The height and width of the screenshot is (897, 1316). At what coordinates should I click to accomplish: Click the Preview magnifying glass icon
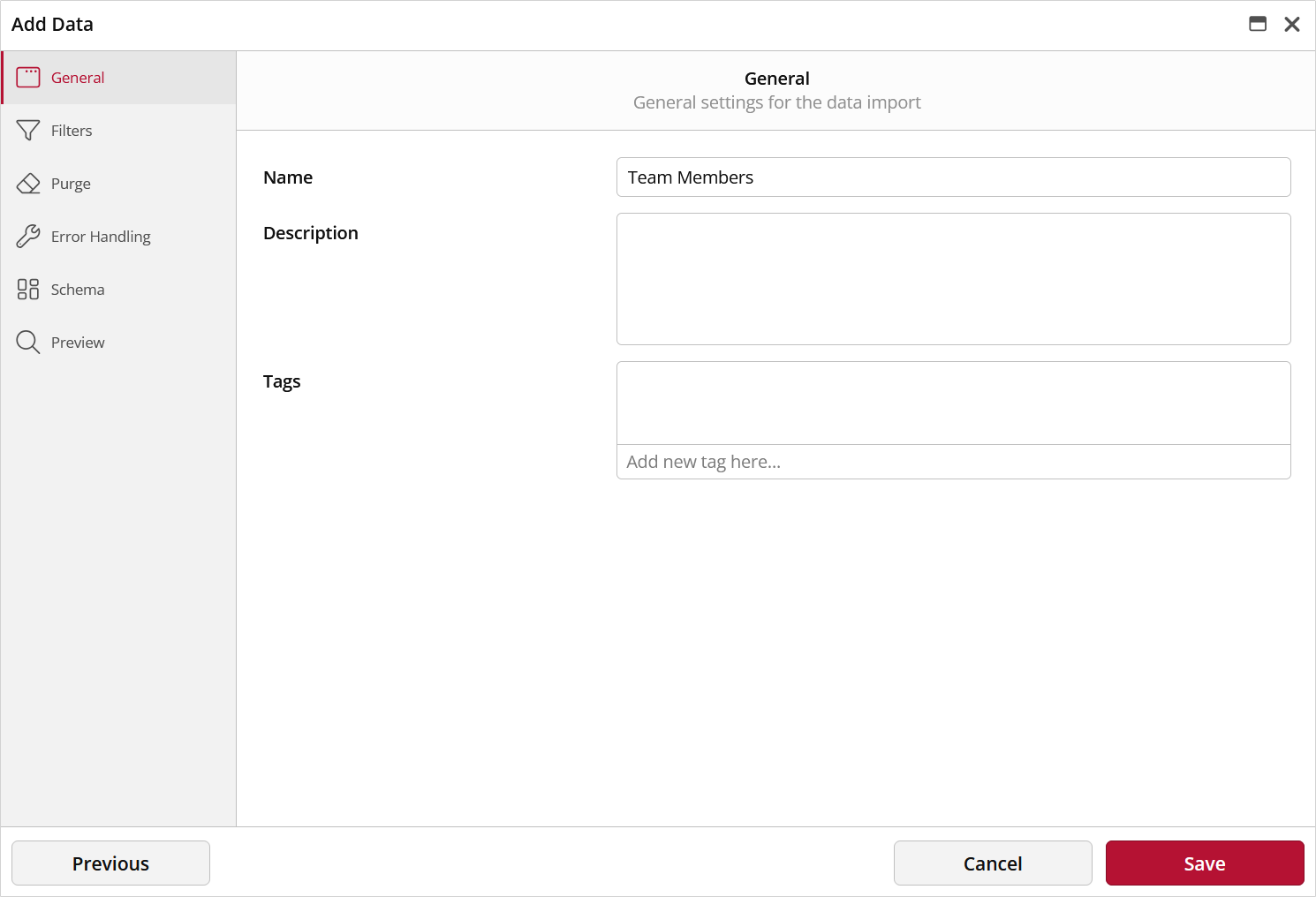[28, 343]
